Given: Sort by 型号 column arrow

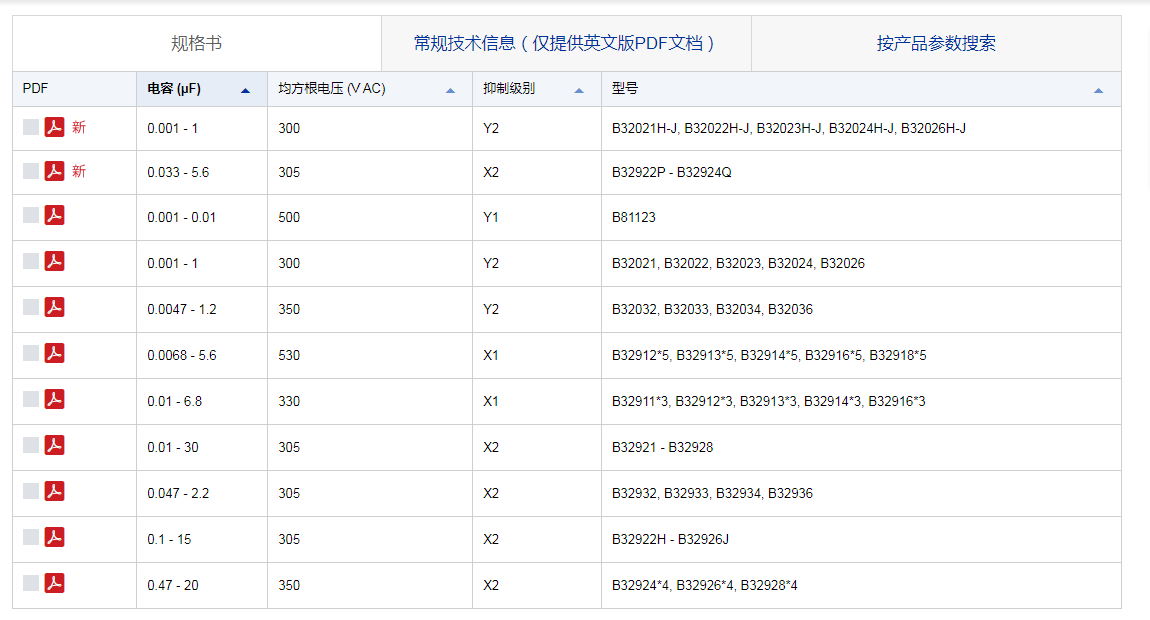Looking at the screenshot, I should pyautogui.click(x=1098, y=90).
